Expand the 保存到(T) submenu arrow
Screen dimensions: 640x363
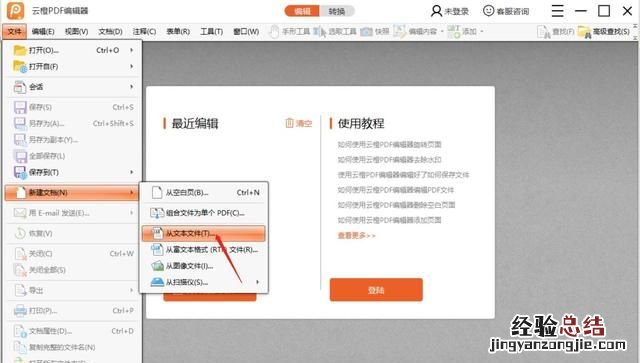(x=132, y=172)
